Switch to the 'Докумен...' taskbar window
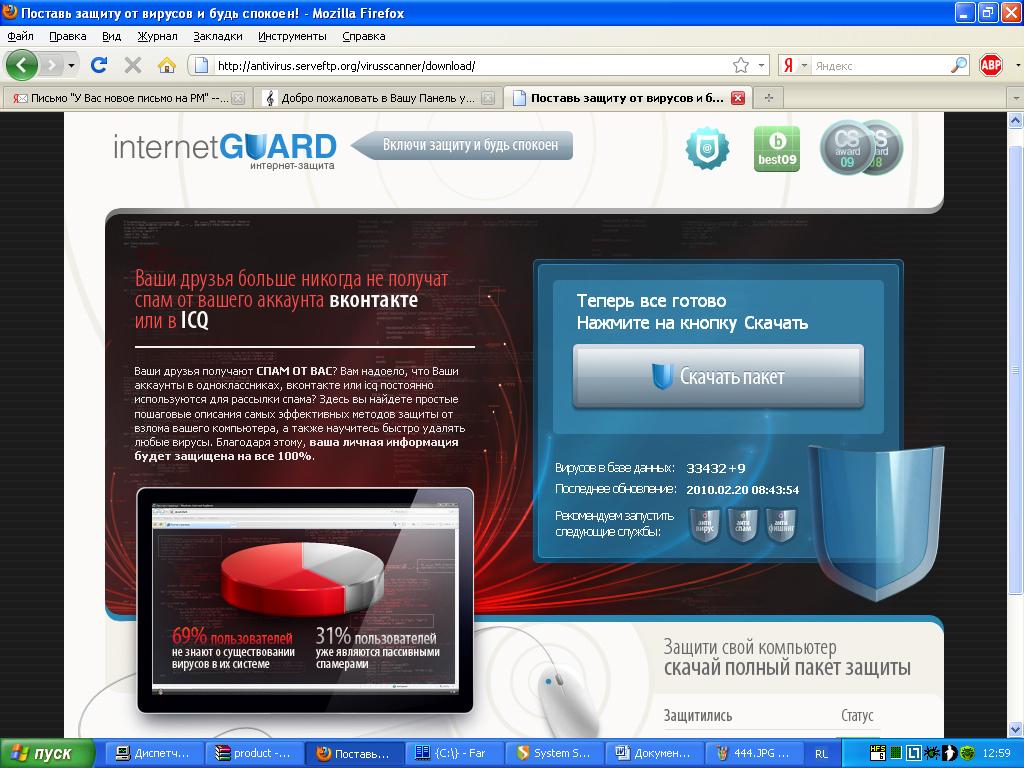The width and height of the screenshot is (1024, 768). (x=654, y=753)
